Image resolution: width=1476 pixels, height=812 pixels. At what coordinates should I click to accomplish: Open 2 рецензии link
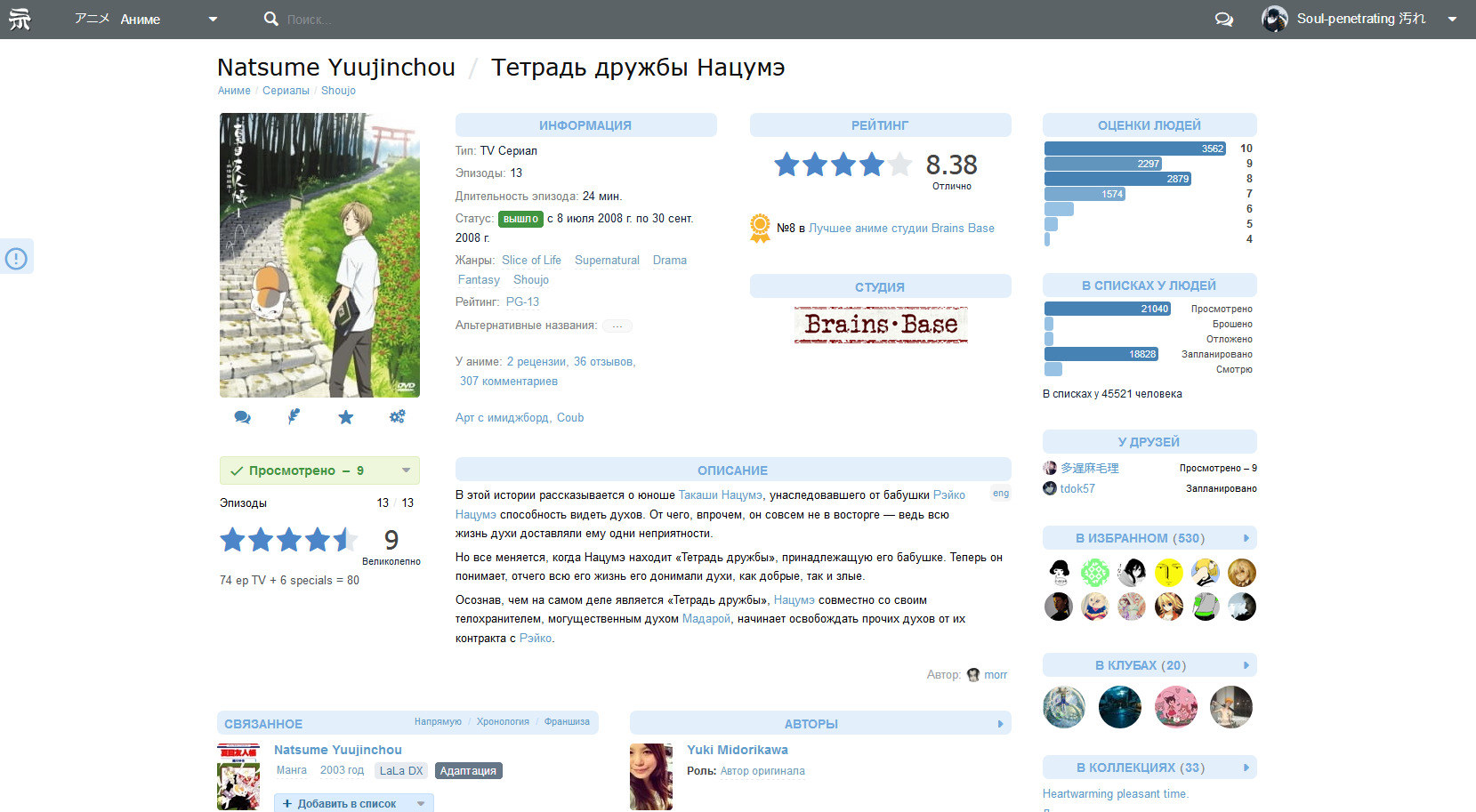(x=536, y=362)
